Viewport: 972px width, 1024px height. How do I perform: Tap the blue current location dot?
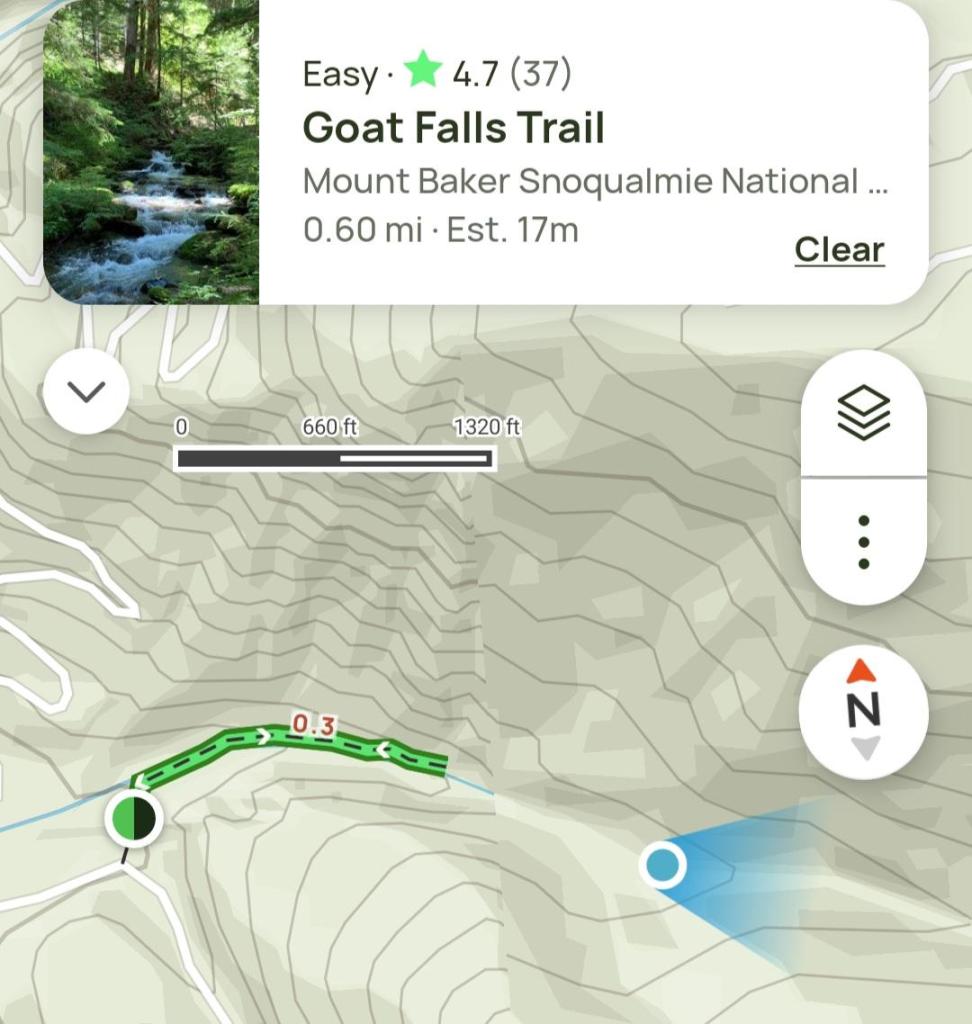[662, 865]
